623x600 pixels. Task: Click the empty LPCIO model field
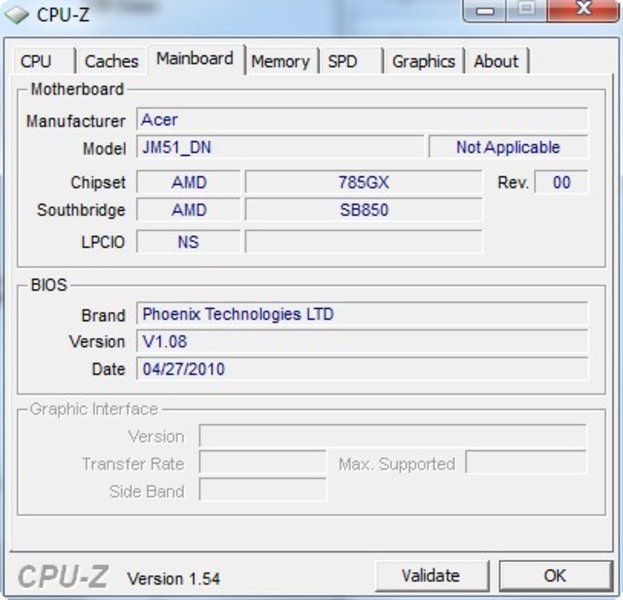click(x=364, y=242)
